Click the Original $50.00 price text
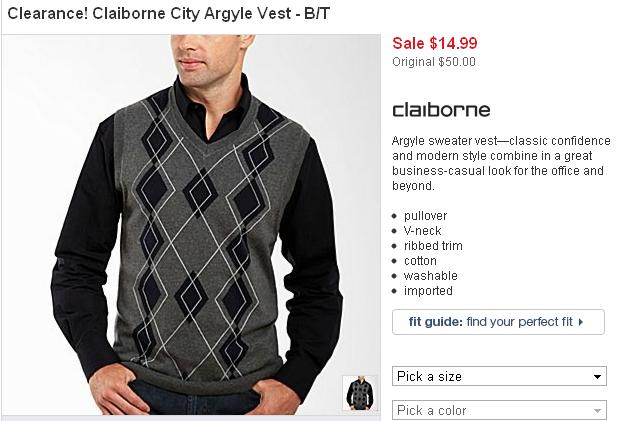The image size is (624, 421). tap(434, 62)
